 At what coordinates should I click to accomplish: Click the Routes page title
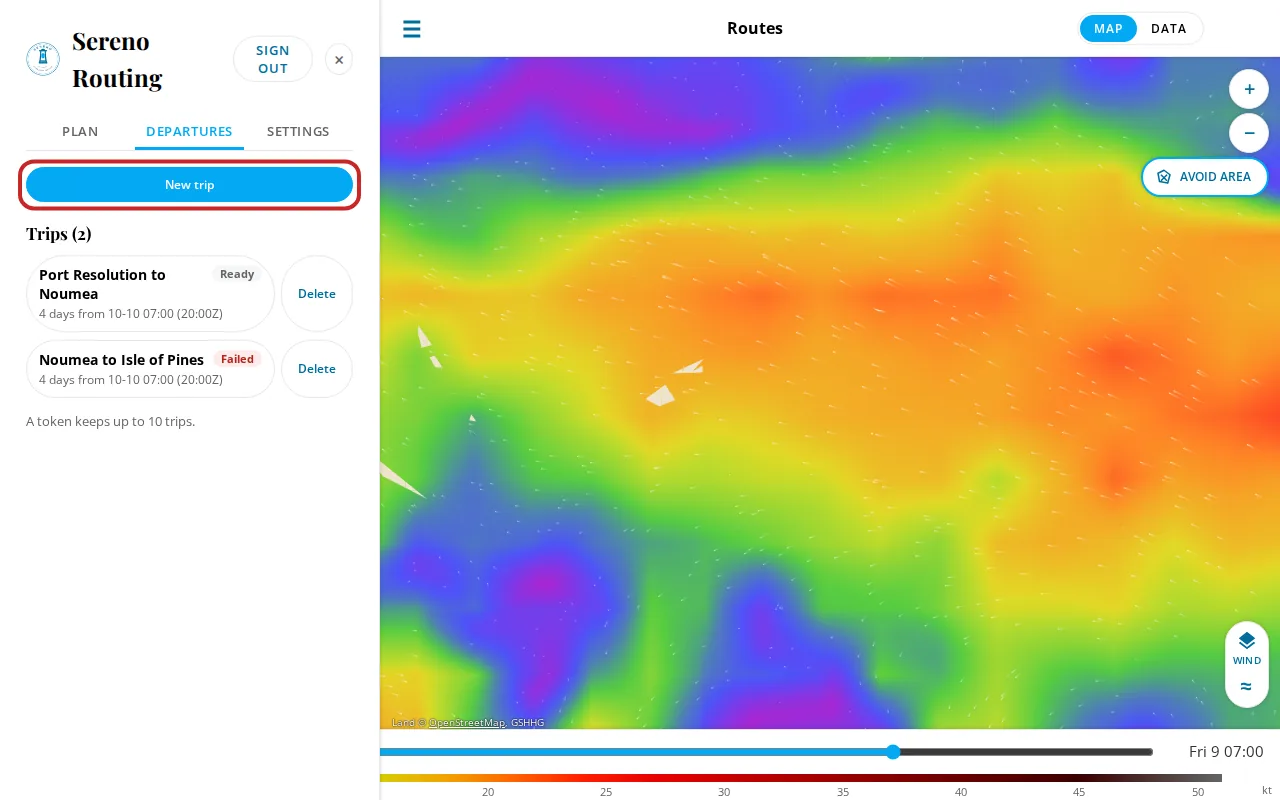(755, 29)
